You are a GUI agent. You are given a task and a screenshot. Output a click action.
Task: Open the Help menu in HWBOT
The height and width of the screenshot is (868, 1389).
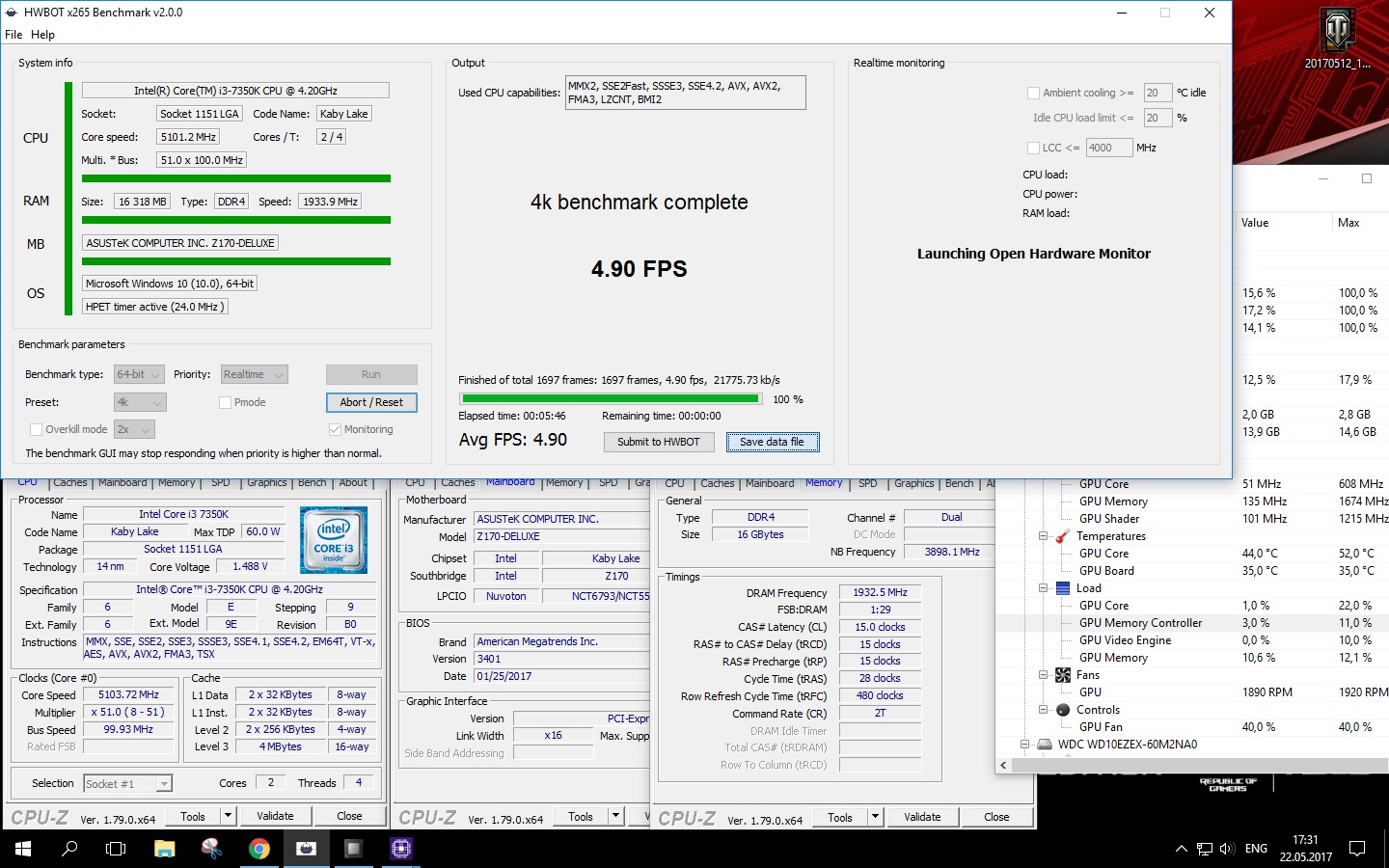coord(42,35)
